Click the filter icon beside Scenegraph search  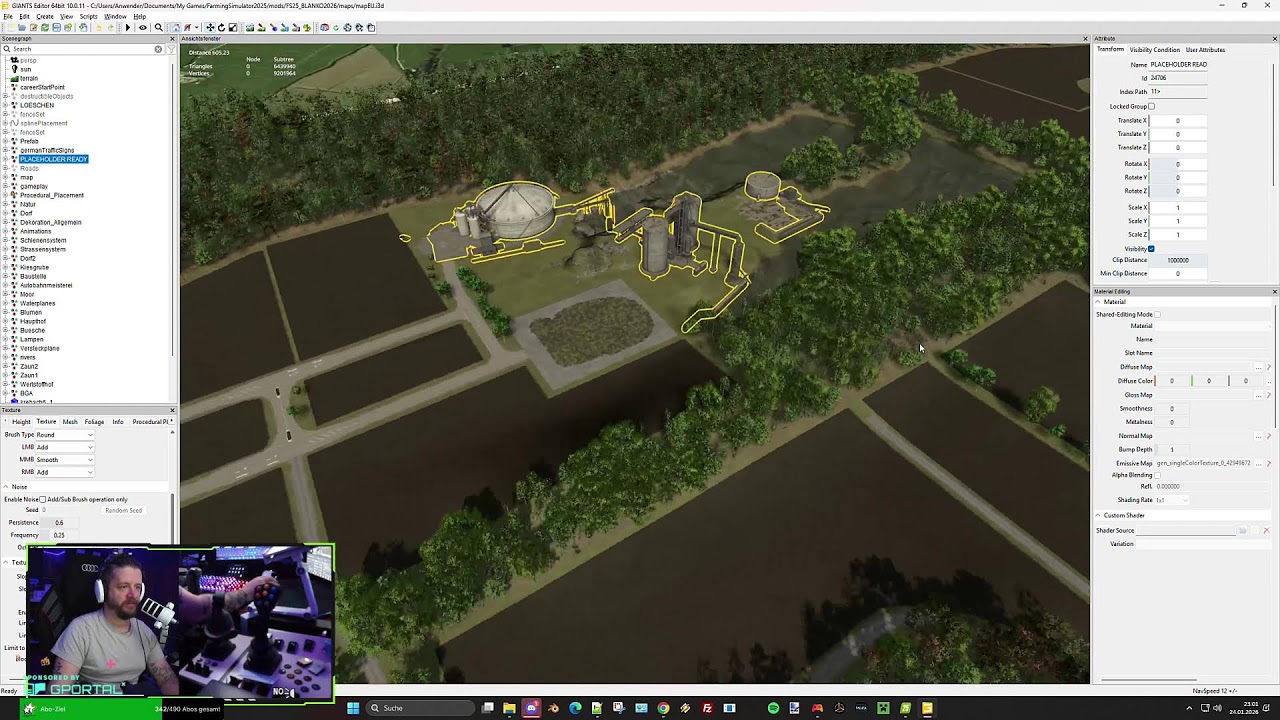171,49
